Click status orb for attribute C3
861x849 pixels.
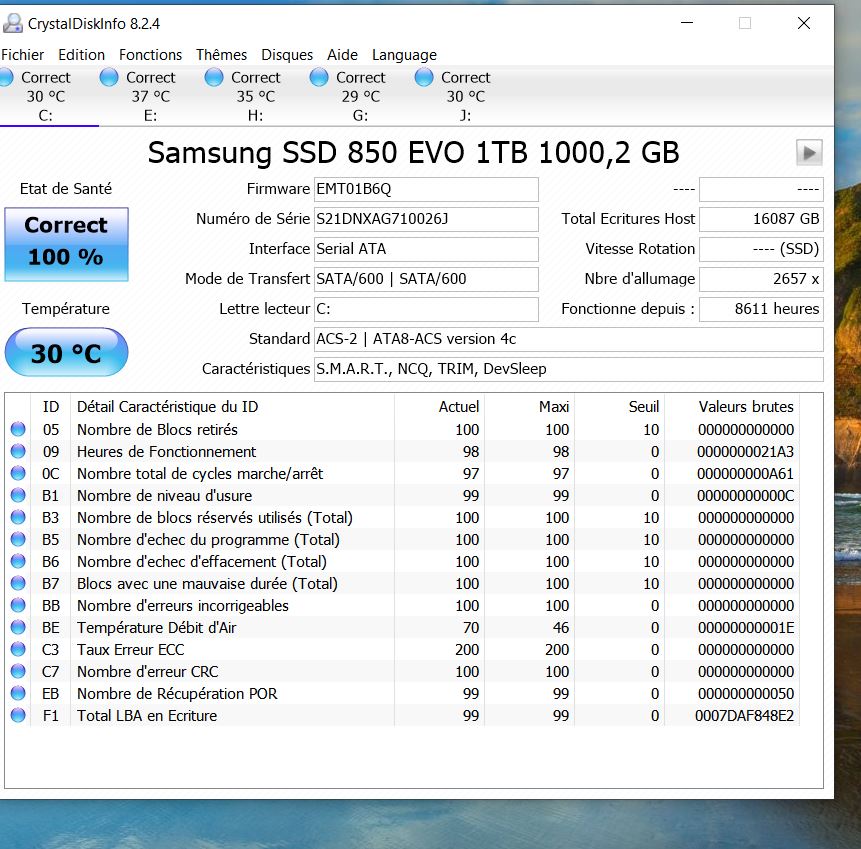click(x=18, y=649)
